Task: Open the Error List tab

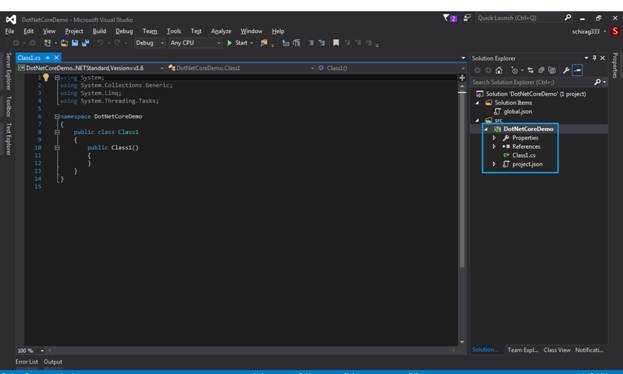Action: [x=27, y=362]
